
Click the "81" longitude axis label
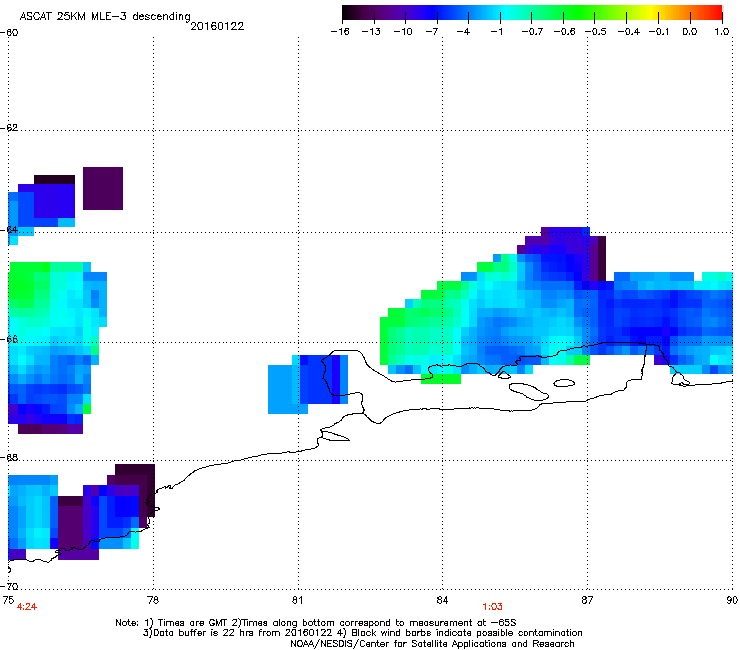click(297, 599)
